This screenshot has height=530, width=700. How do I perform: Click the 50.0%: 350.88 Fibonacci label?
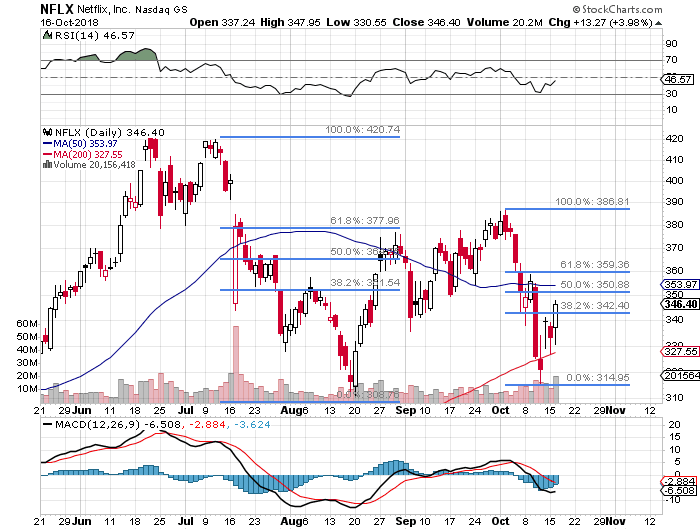pos(595,284)
